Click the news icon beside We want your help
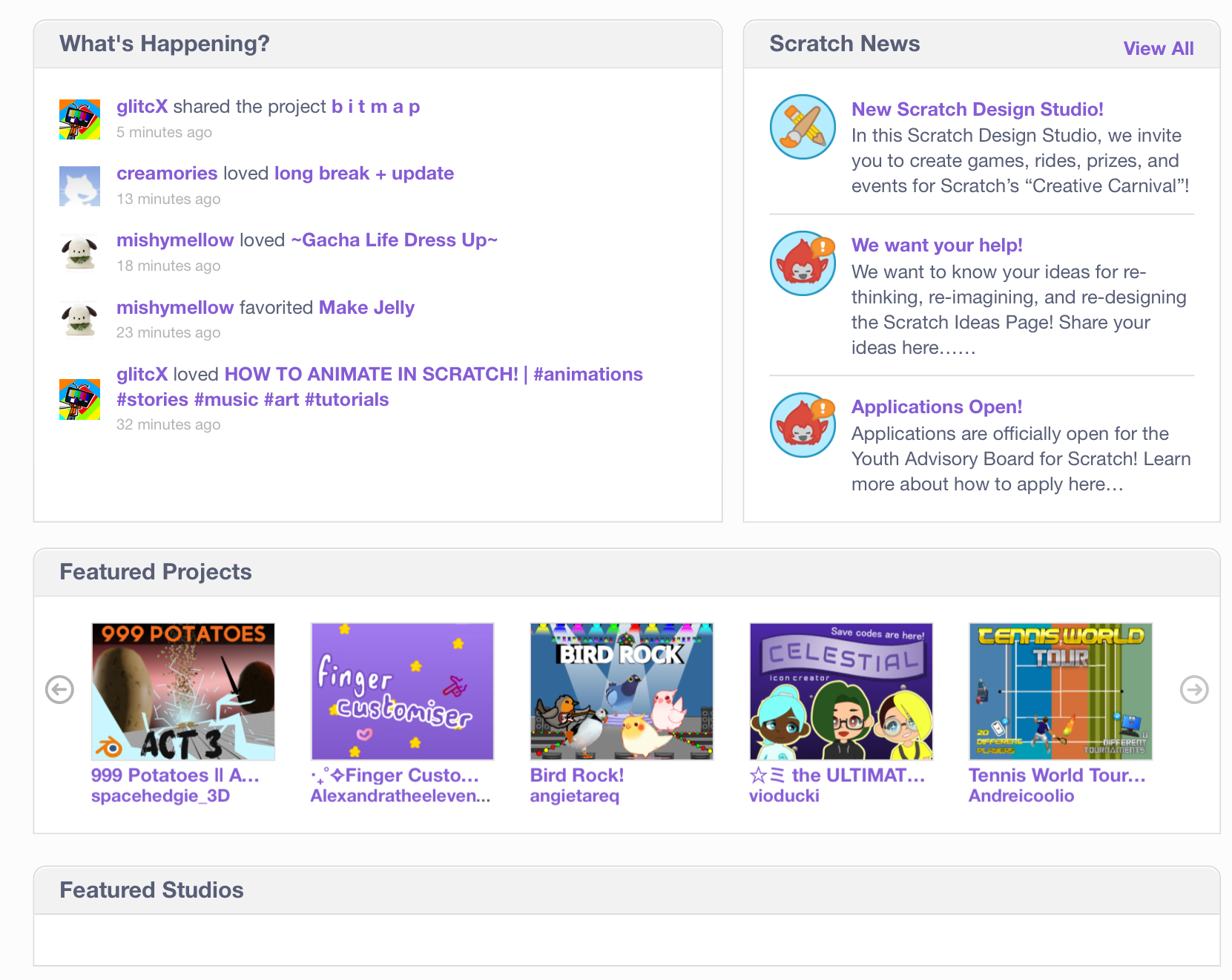The image size is (1232, 980). 803,263
